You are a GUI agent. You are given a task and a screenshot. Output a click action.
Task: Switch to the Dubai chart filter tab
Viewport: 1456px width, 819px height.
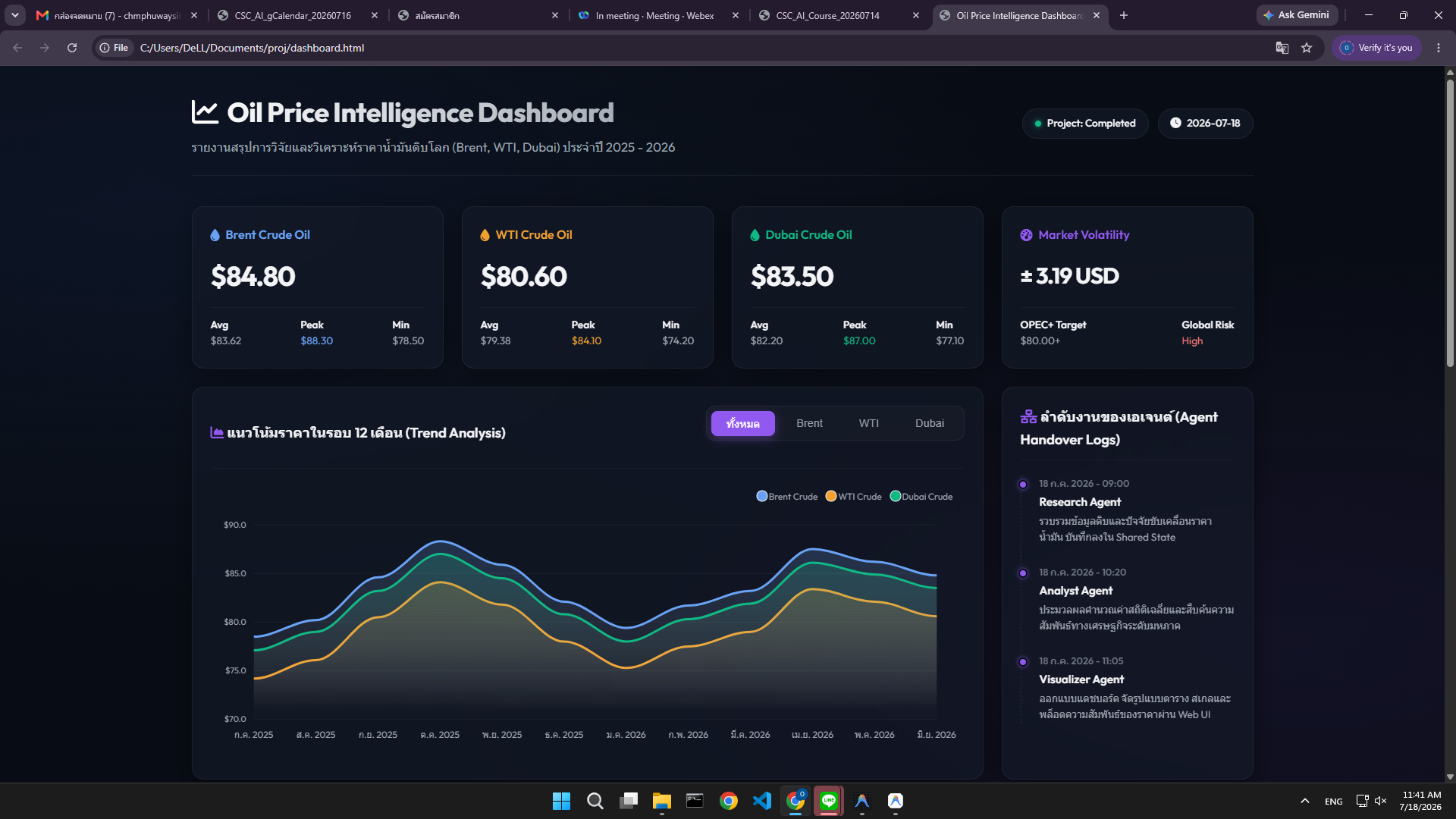tap(930, 423)
